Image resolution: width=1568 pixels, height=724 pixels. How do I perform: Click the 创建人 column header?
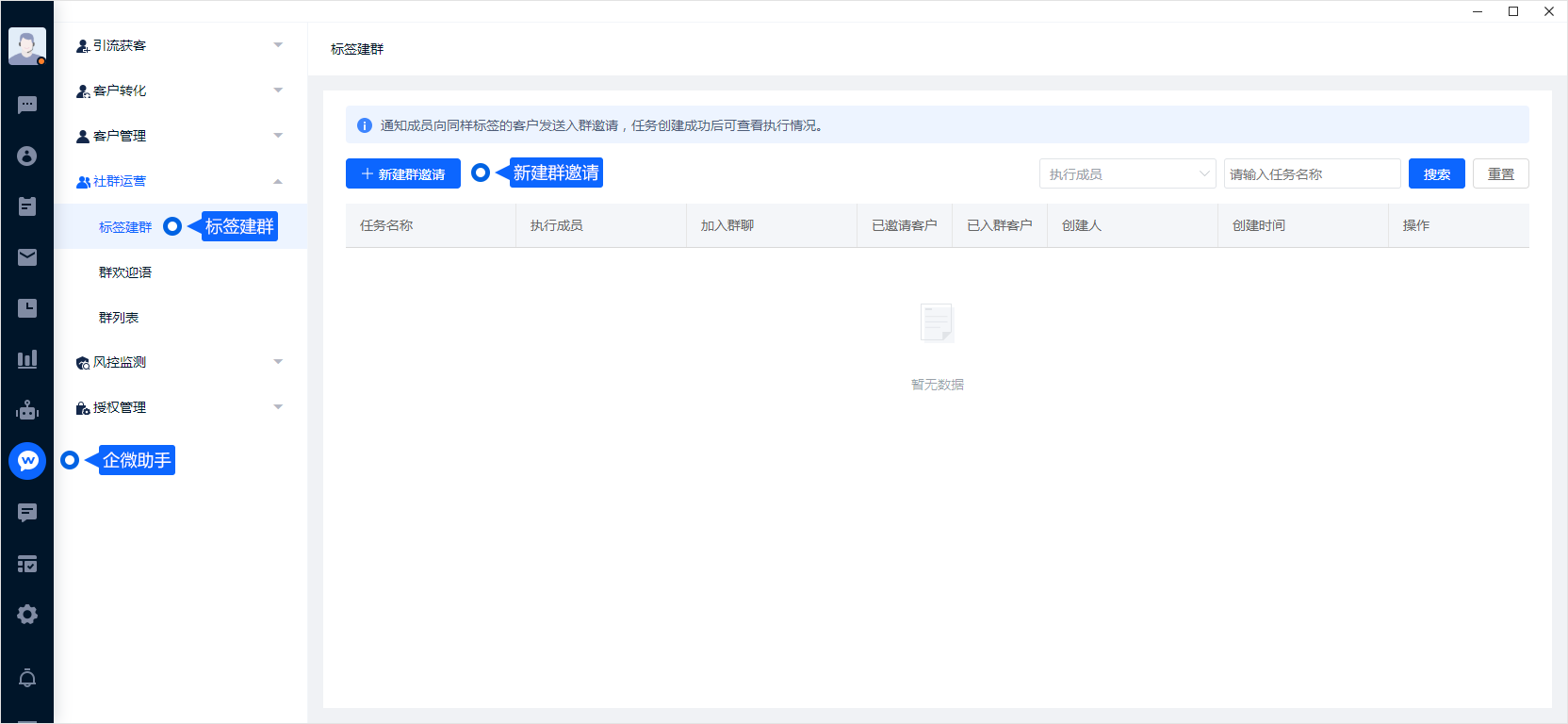(x=1133, y=225)
